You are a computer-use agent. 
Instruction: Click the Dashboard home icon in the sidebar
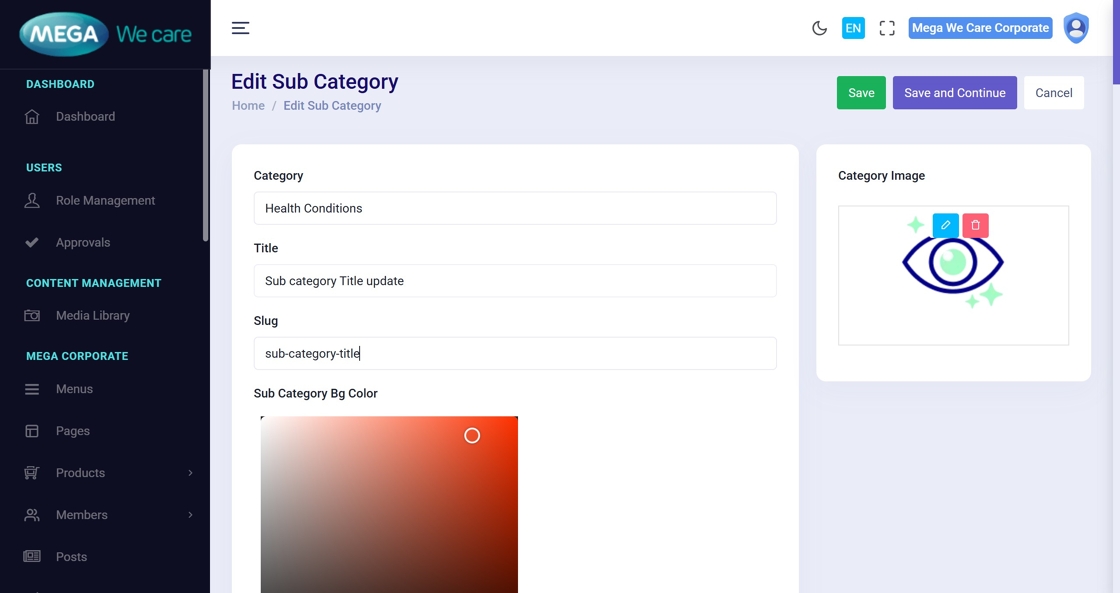pyautogui.click(x=32, y=117)
